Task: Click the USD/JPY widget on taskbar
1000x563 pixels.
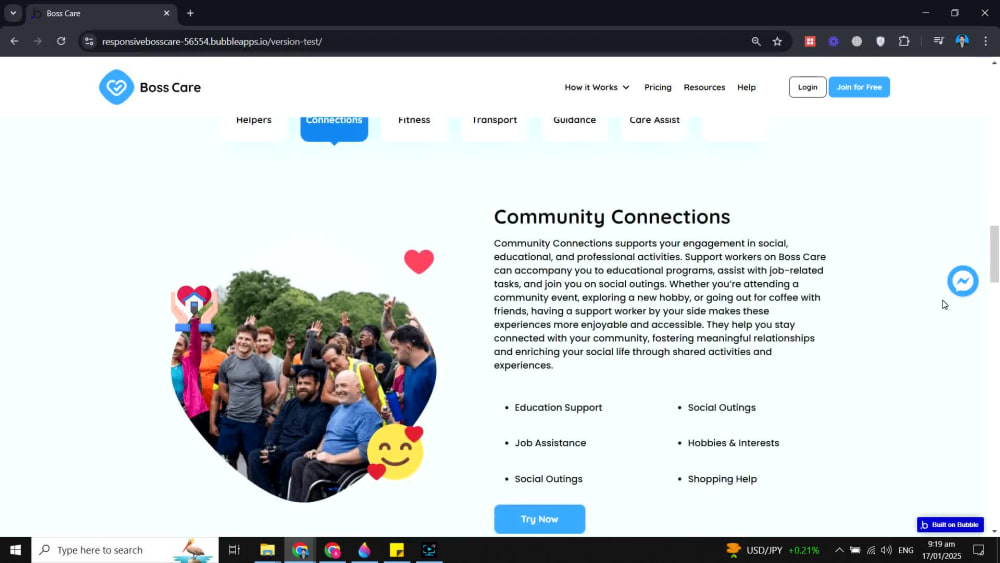Action: coord(773,550)
